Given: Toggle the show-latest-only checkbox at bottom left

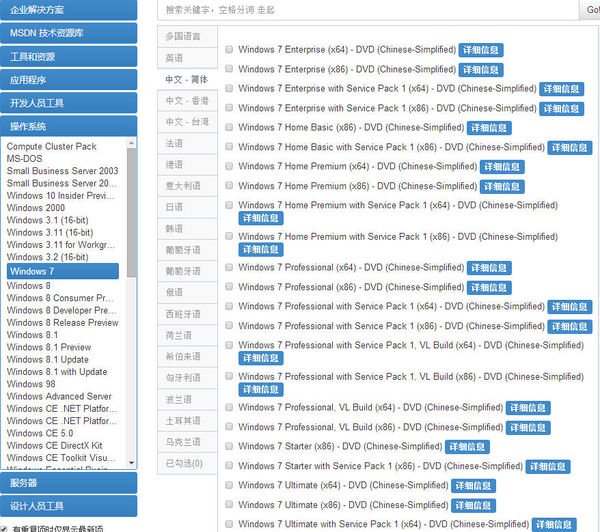Looking at the screenshot, I should pyautogui.click(x=6, y=528).
